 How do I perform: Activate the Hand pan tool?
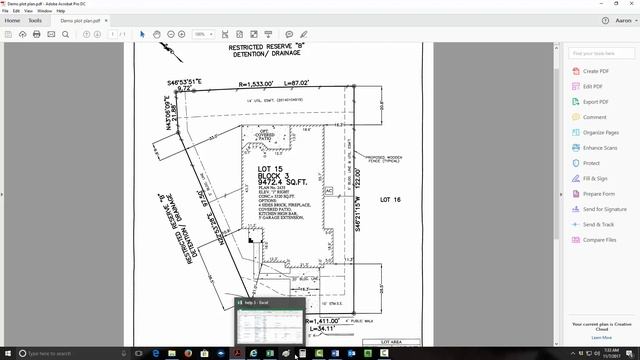pyautogui.click(x=157, y=35)
